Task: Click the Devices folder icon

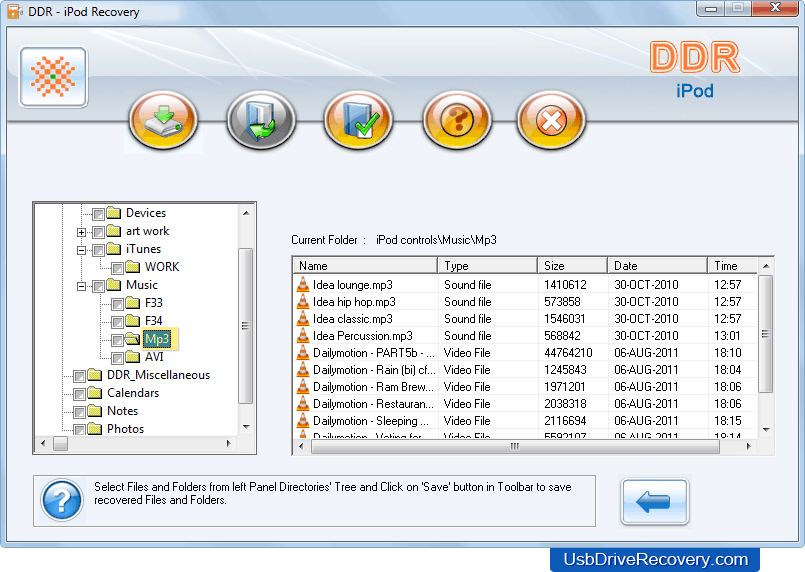Action: pyautogui.click(x=114, y=213)
